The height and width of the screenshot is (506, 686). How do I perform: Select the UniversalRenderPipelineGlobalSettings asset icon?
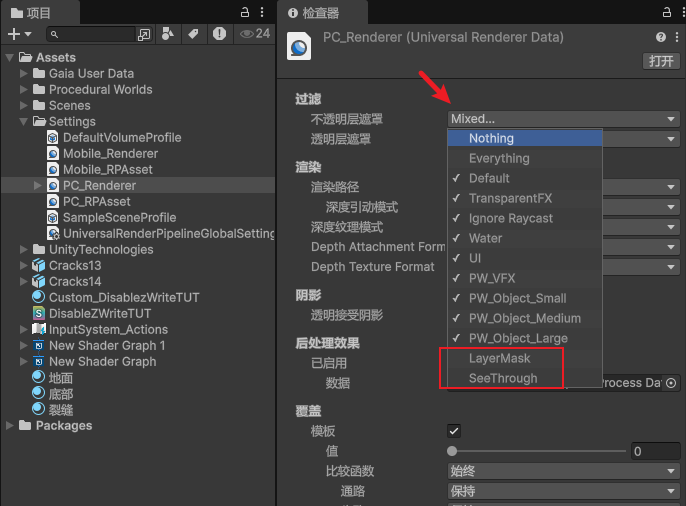coord(53,234)
